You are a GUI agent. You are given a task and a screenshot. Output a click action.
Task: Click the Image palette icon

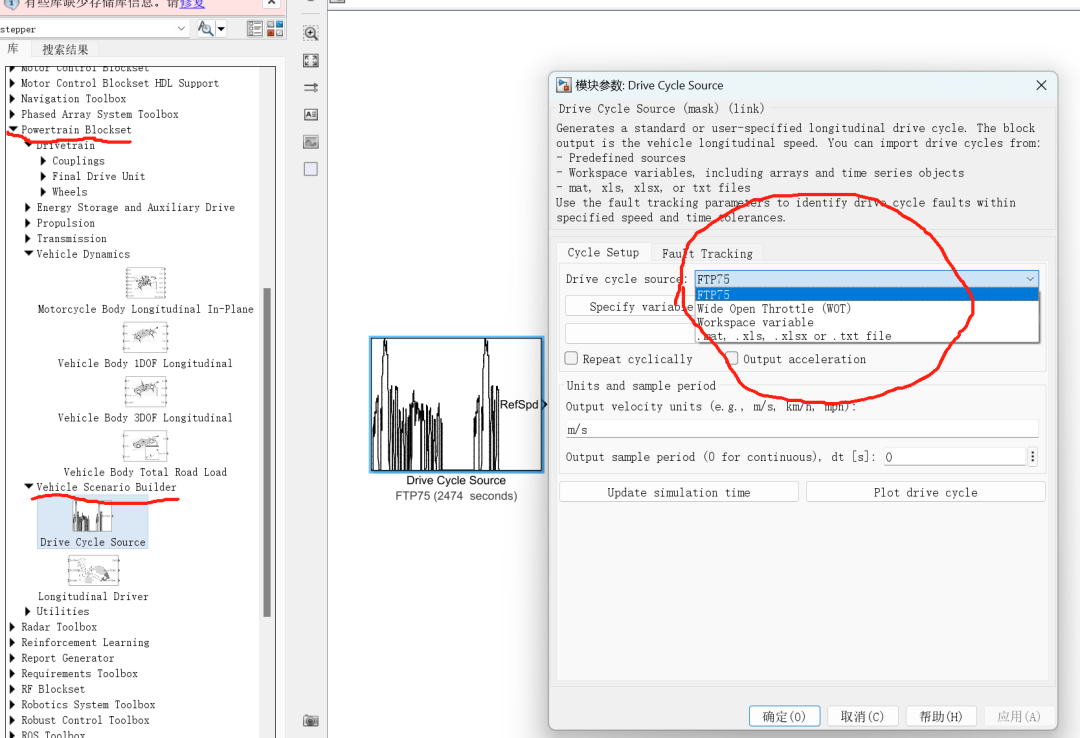coord(311,142)
